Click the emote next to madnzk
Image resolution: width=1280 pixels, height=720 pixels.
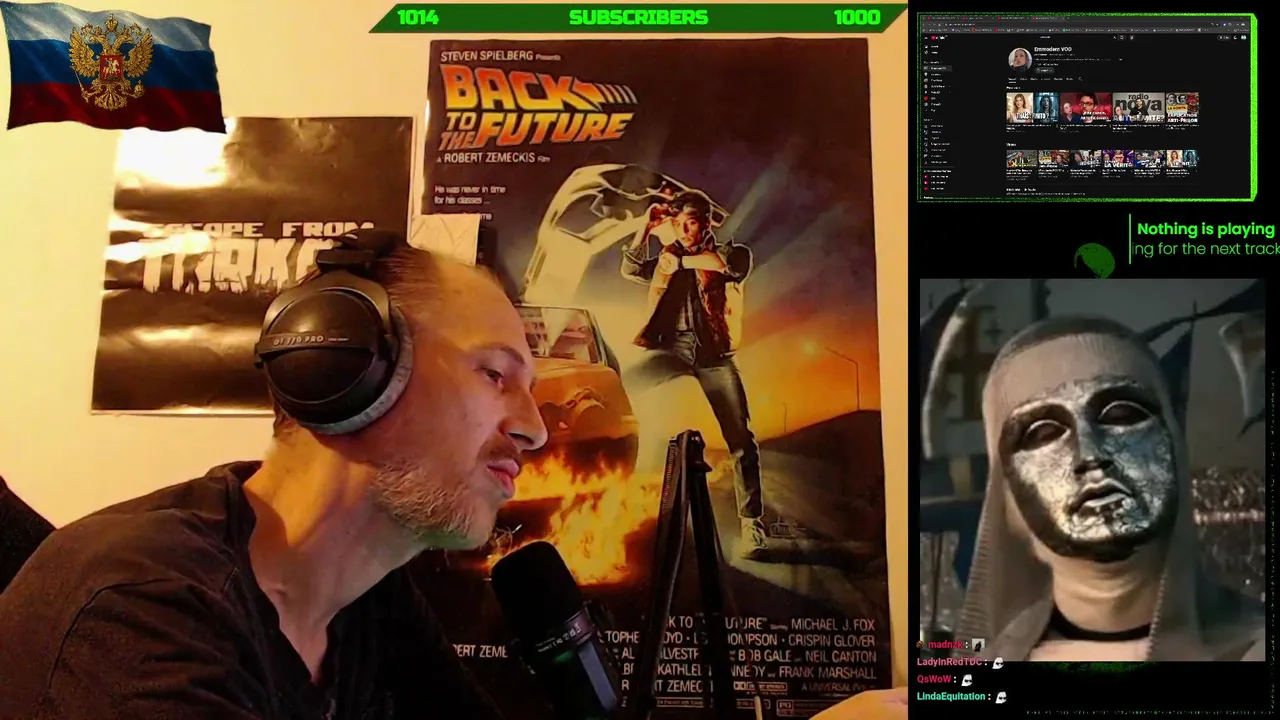click(x=977, y=645)
